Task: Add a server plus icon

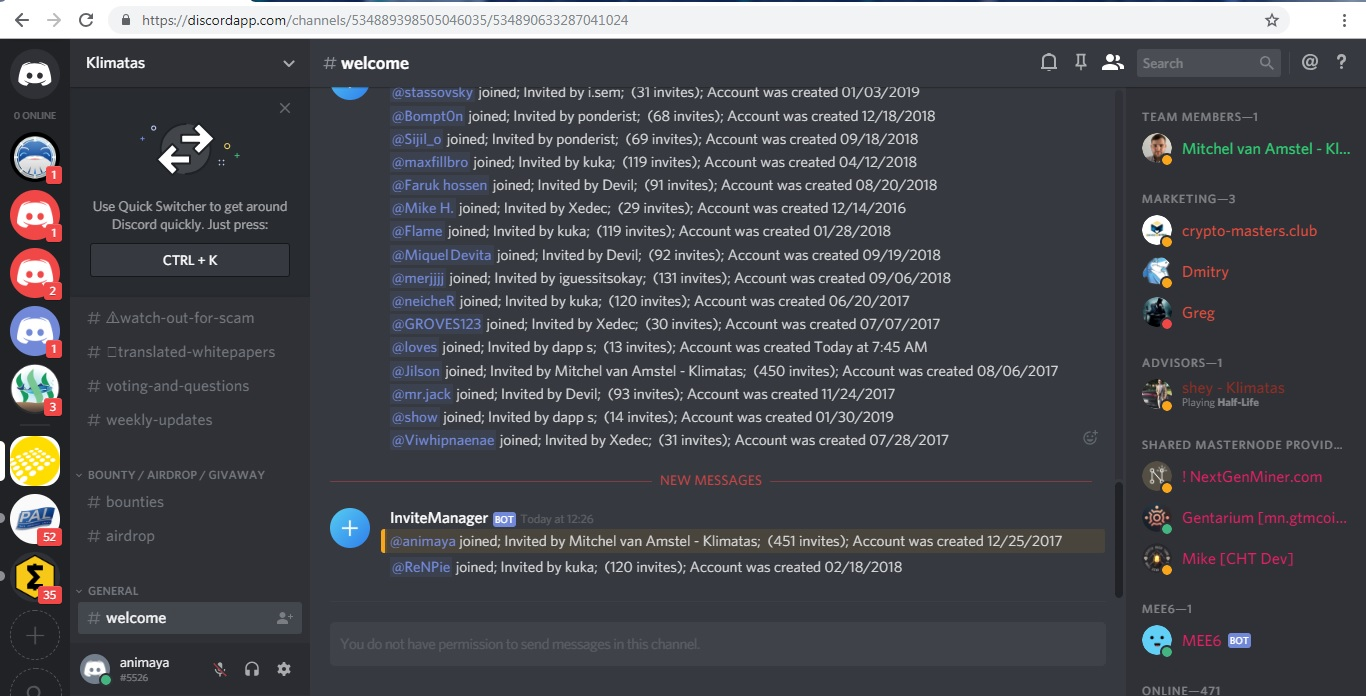Action: [x=35, y=635]
